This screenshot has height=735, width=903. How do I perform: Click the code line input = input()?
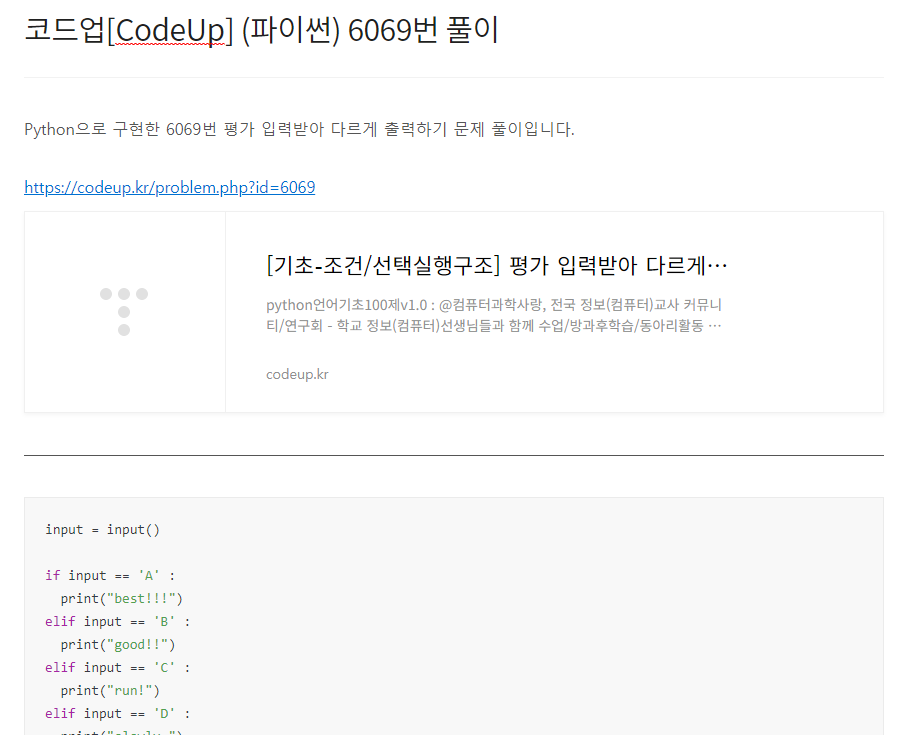click(103, 529)
